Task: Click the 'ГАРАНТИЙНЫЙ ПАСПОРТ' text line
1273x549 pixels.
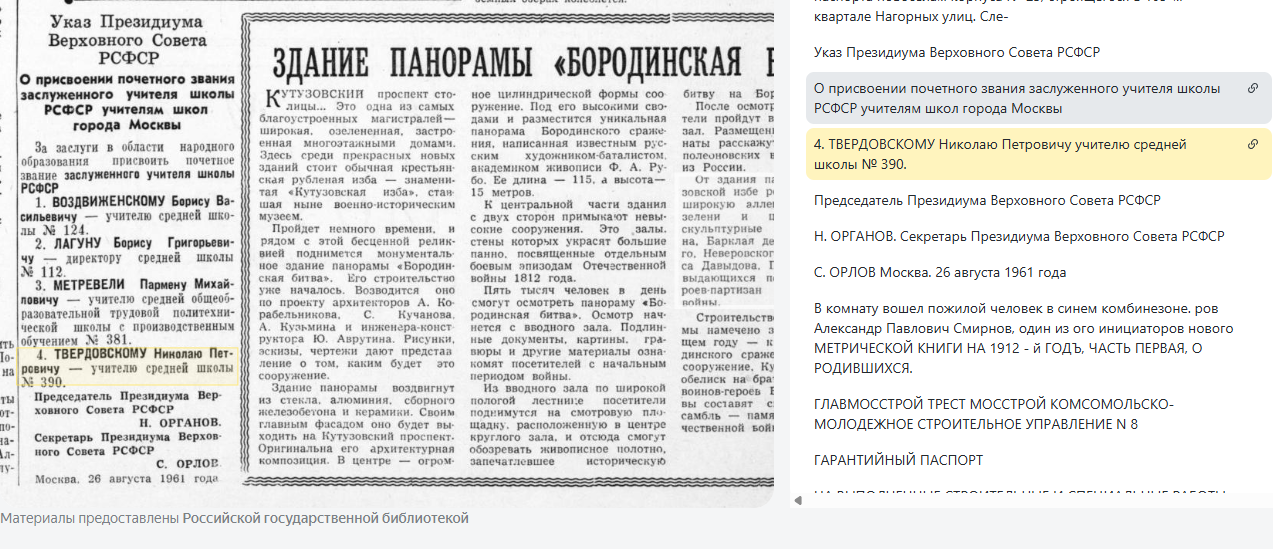Action: point(898,460)
